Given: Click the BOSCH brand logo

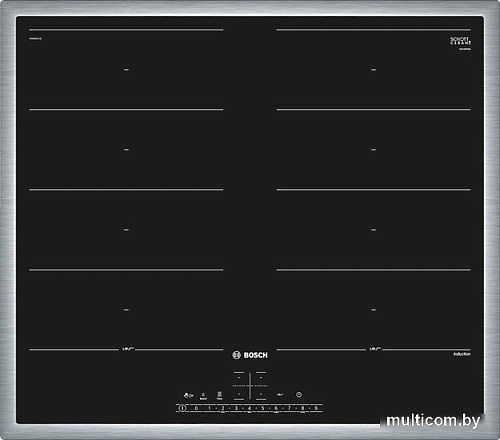Looking at the screenshot, I should pos(250,355).
